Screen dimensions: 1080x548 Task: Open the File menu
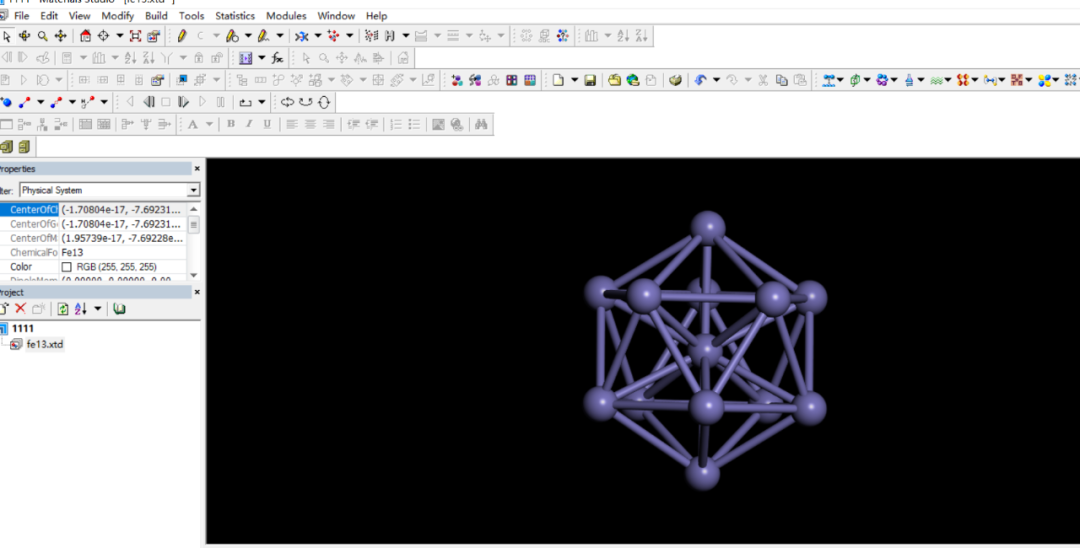point(21,16)
